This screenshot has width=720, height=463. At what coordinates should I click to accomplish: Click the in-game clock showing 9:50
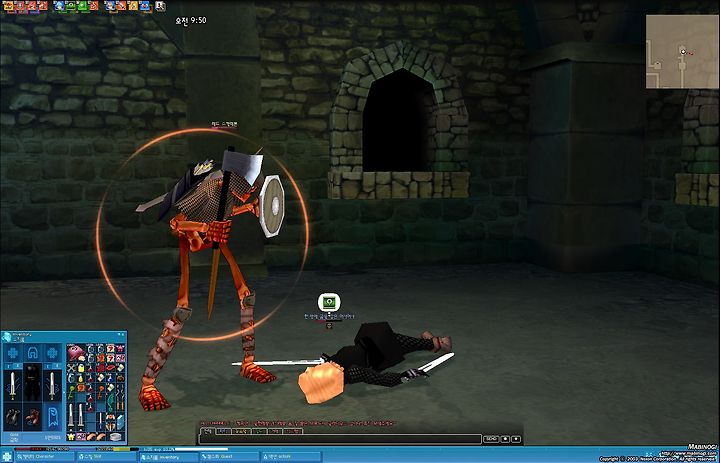coord(191,21)
